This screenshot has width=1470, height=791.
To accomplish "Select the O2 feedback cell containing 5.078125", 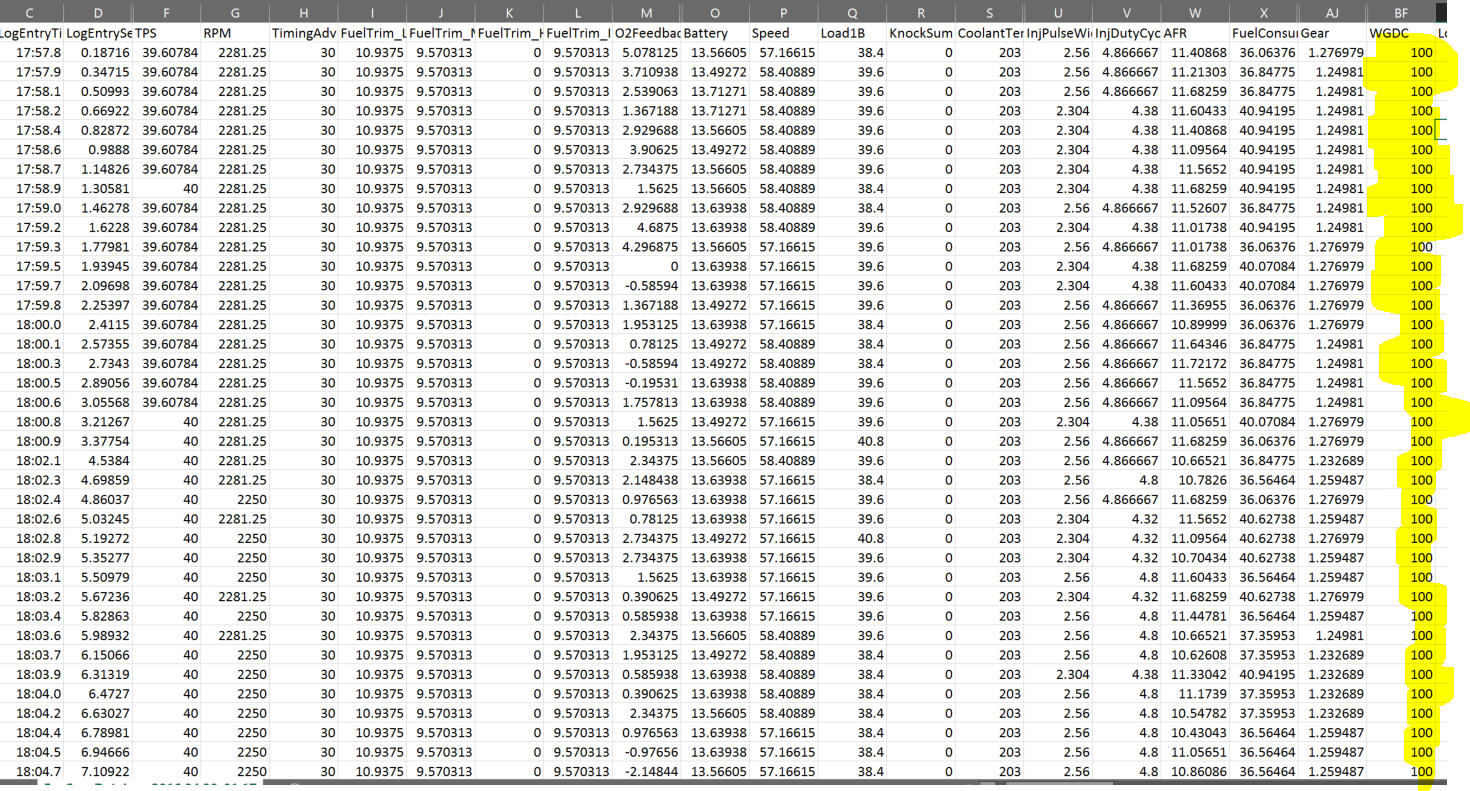I will tap(645, 52).
